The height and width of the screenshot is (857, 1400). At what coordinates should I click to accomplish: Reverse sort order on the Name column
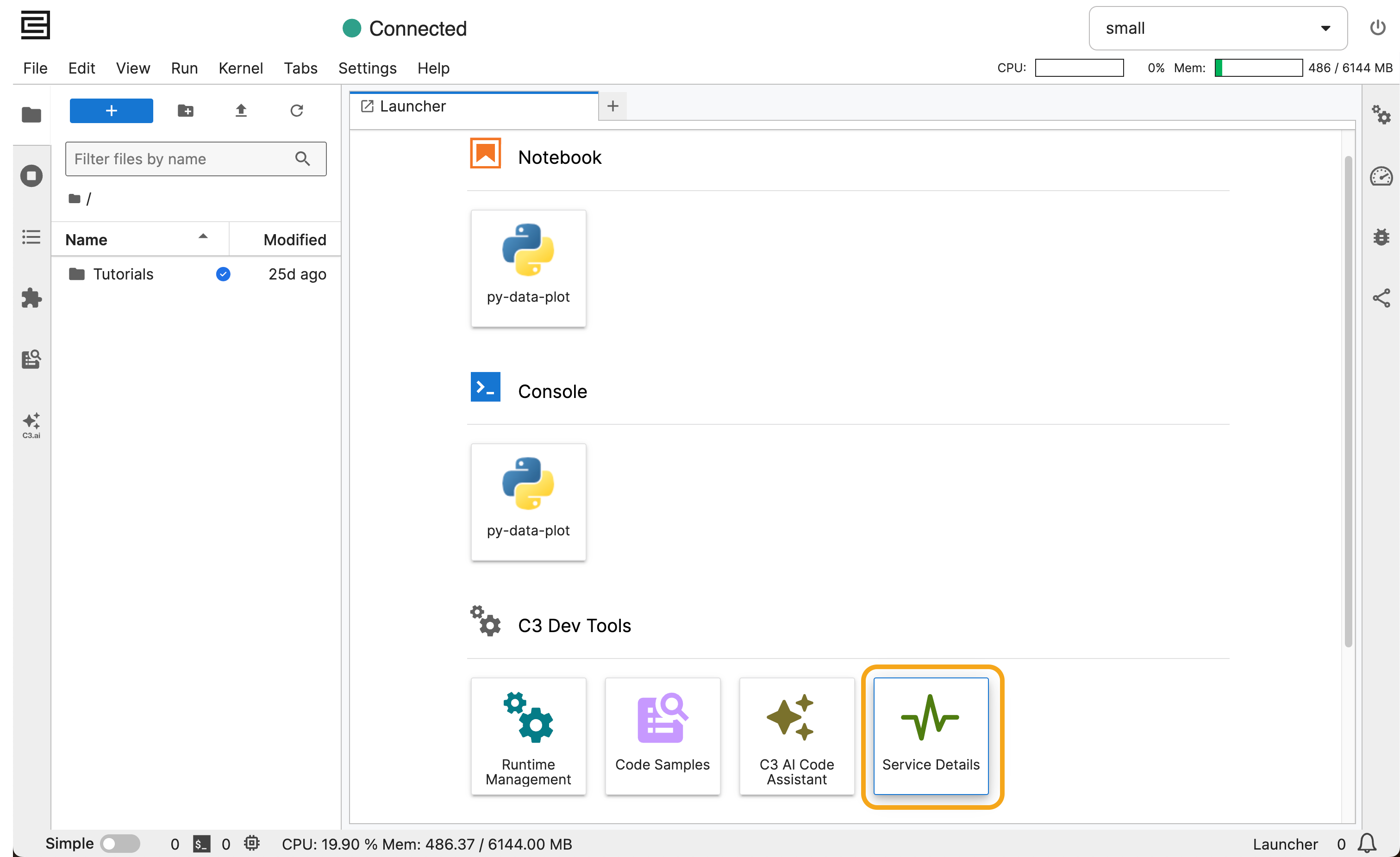pos(203,237)
